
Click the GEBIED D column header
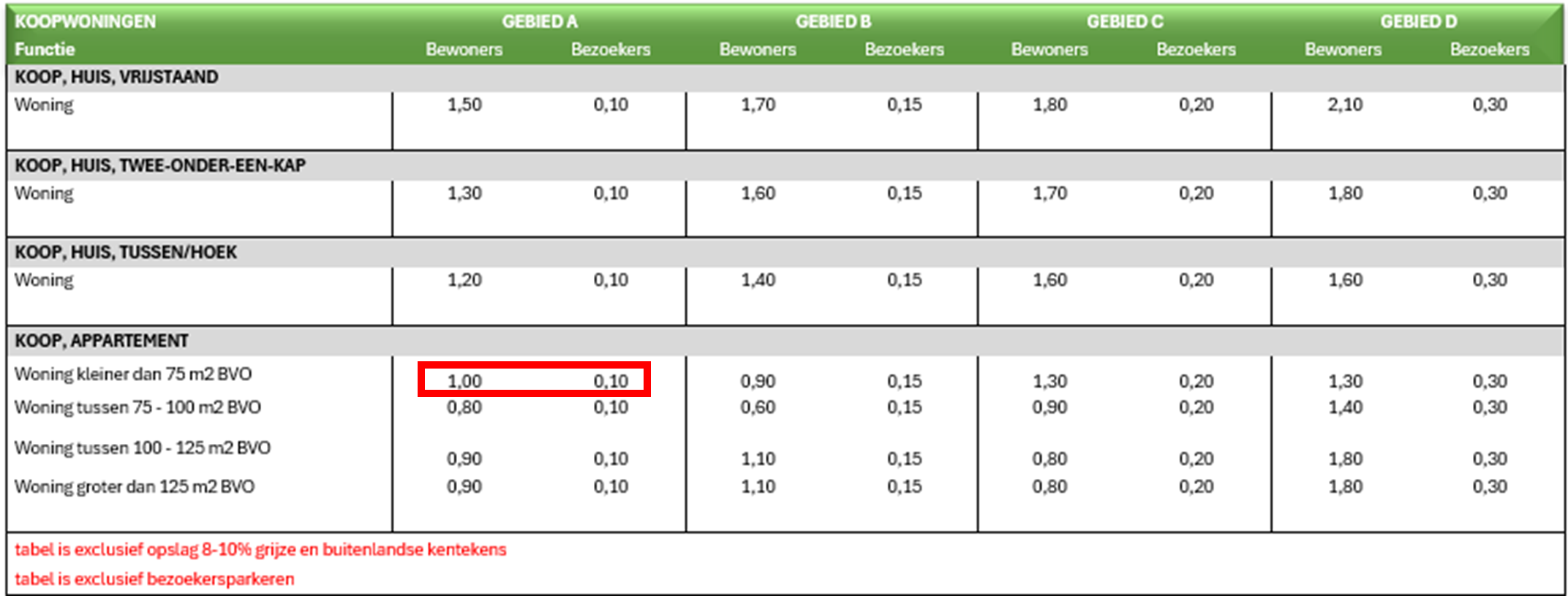[x=1418, y=21]
